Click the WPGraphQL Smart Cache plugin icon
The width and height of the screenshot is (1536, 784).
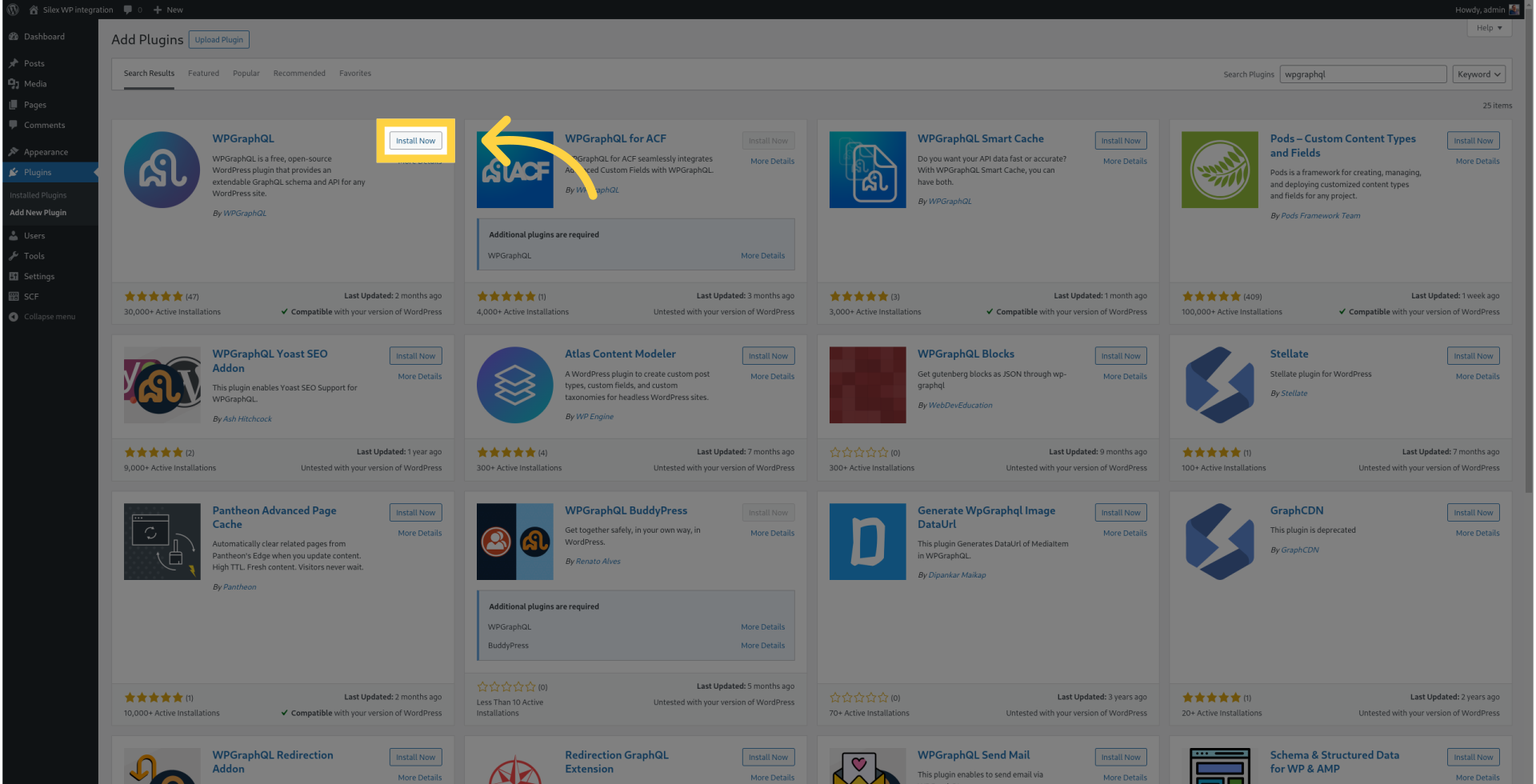point(867,170)
